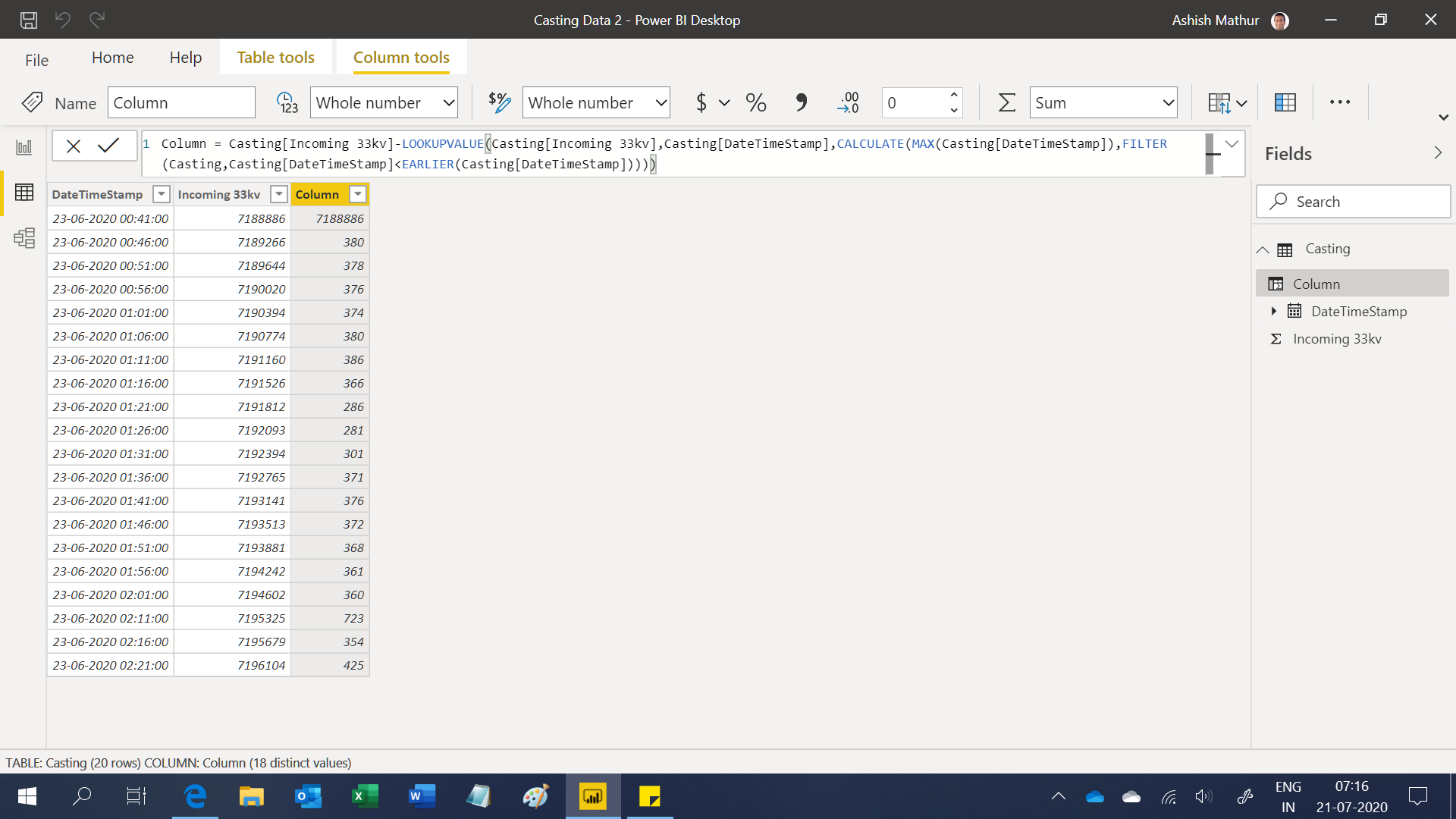Click the currency dollar format icon
1456x819 pixels.
click(701, 102)
